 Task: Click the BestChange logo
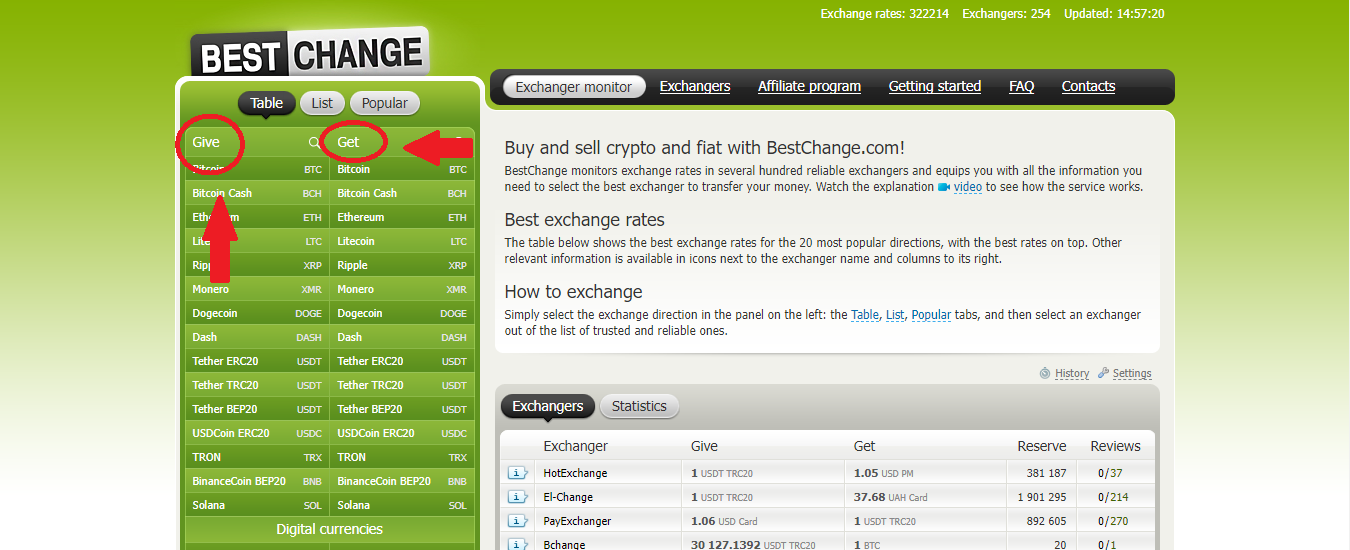tap(309, 54)
